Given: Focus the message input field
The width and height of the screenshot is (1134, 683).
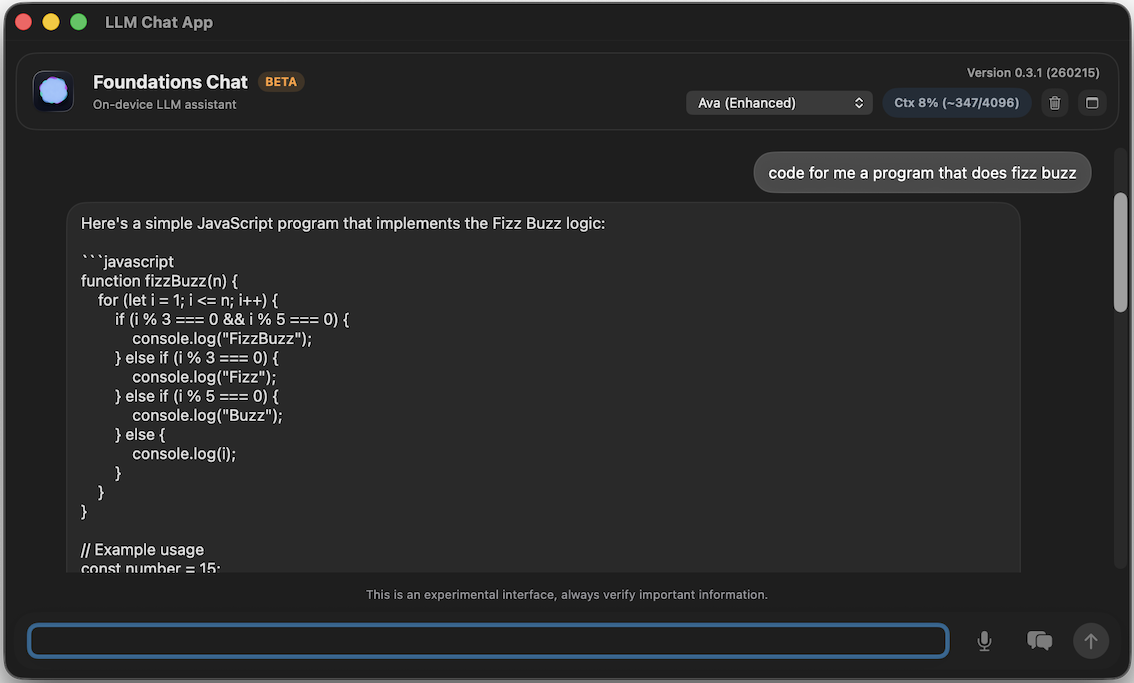Looking at the screenshot, I should pos(487,641).
